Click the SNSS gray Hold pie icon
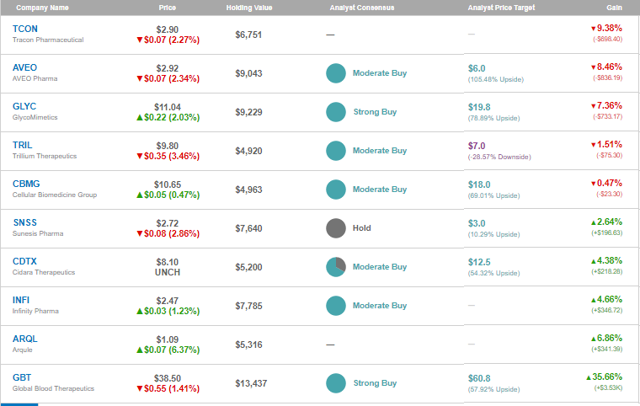640x406 pixels. [336, 229]
